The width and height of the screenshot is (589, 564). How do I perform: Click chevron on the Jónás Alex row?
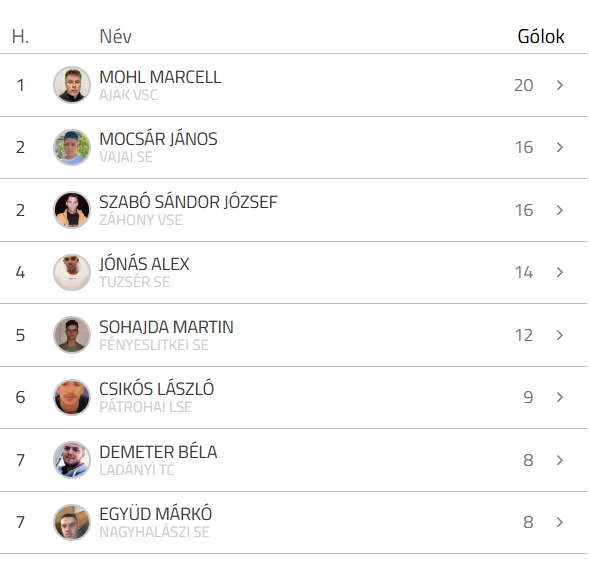coord(560,272)
